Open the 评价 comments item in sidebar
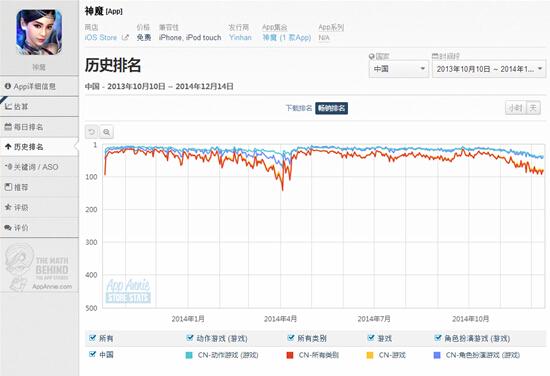550x376 pixels. pos(39,228)
